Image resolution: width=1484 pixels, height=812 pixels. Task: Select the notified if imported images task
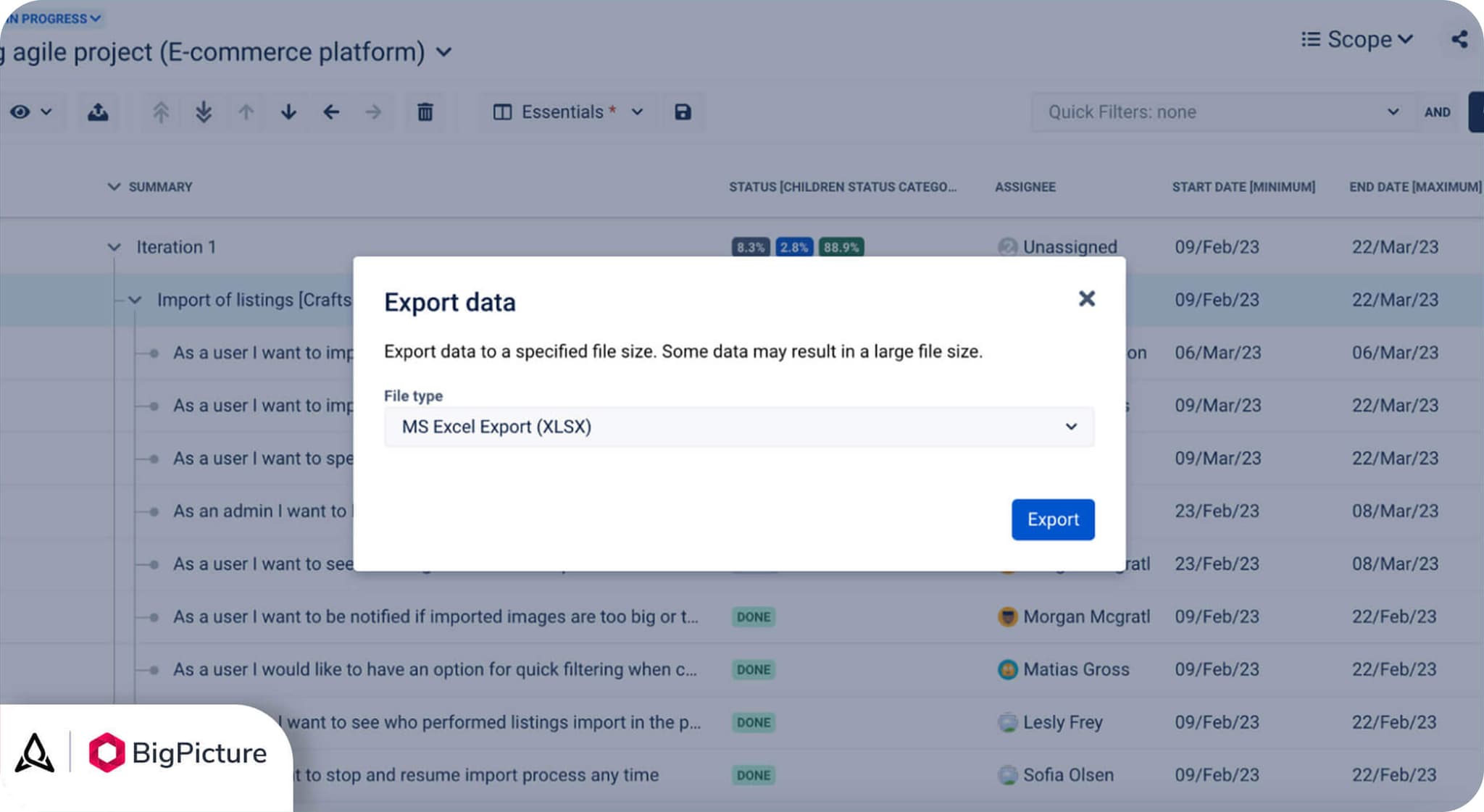coord(435,616)
